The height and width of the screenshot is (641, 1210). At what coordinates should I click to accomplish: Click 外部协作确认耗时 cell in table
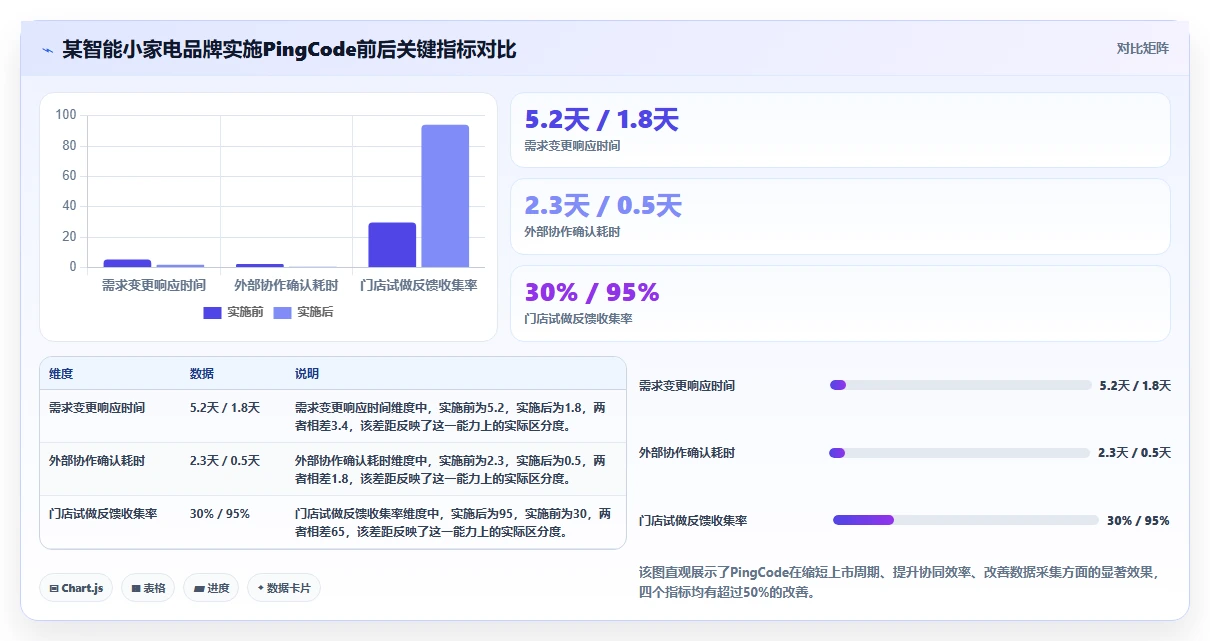click(x=97, y=461)
